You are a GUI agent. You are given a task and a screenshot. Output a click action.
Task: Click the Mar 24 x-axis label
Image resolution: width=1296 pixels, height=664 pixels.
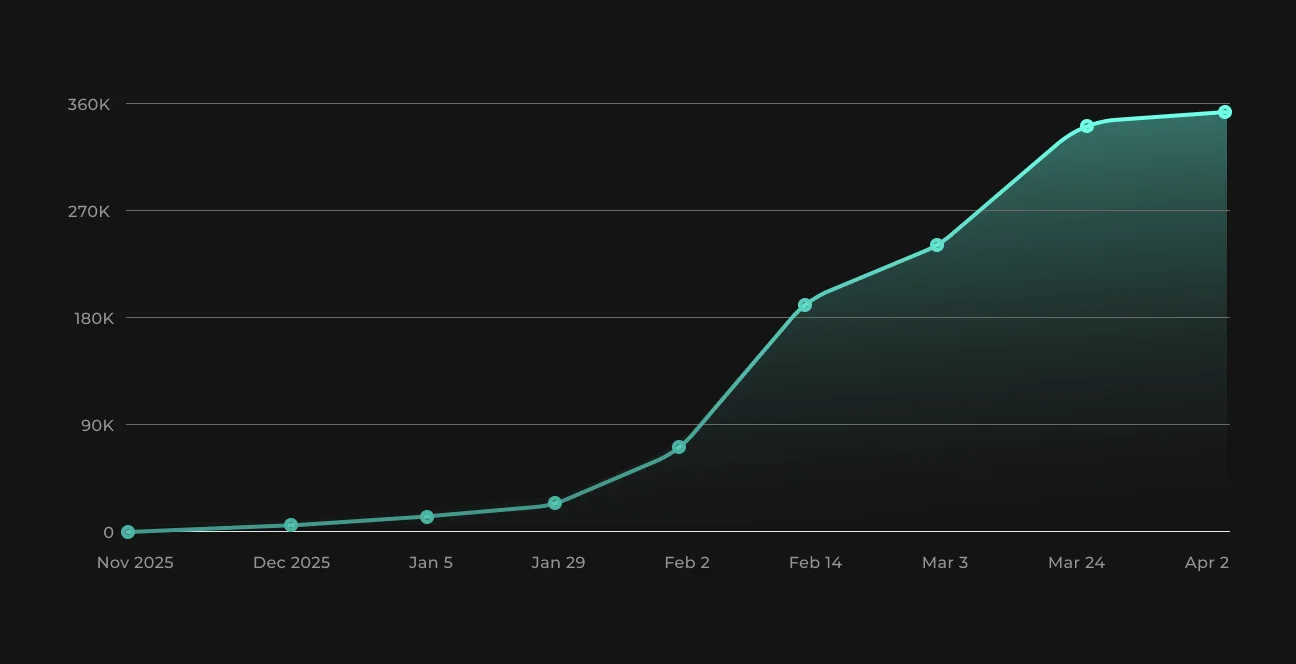[1076, 563]
